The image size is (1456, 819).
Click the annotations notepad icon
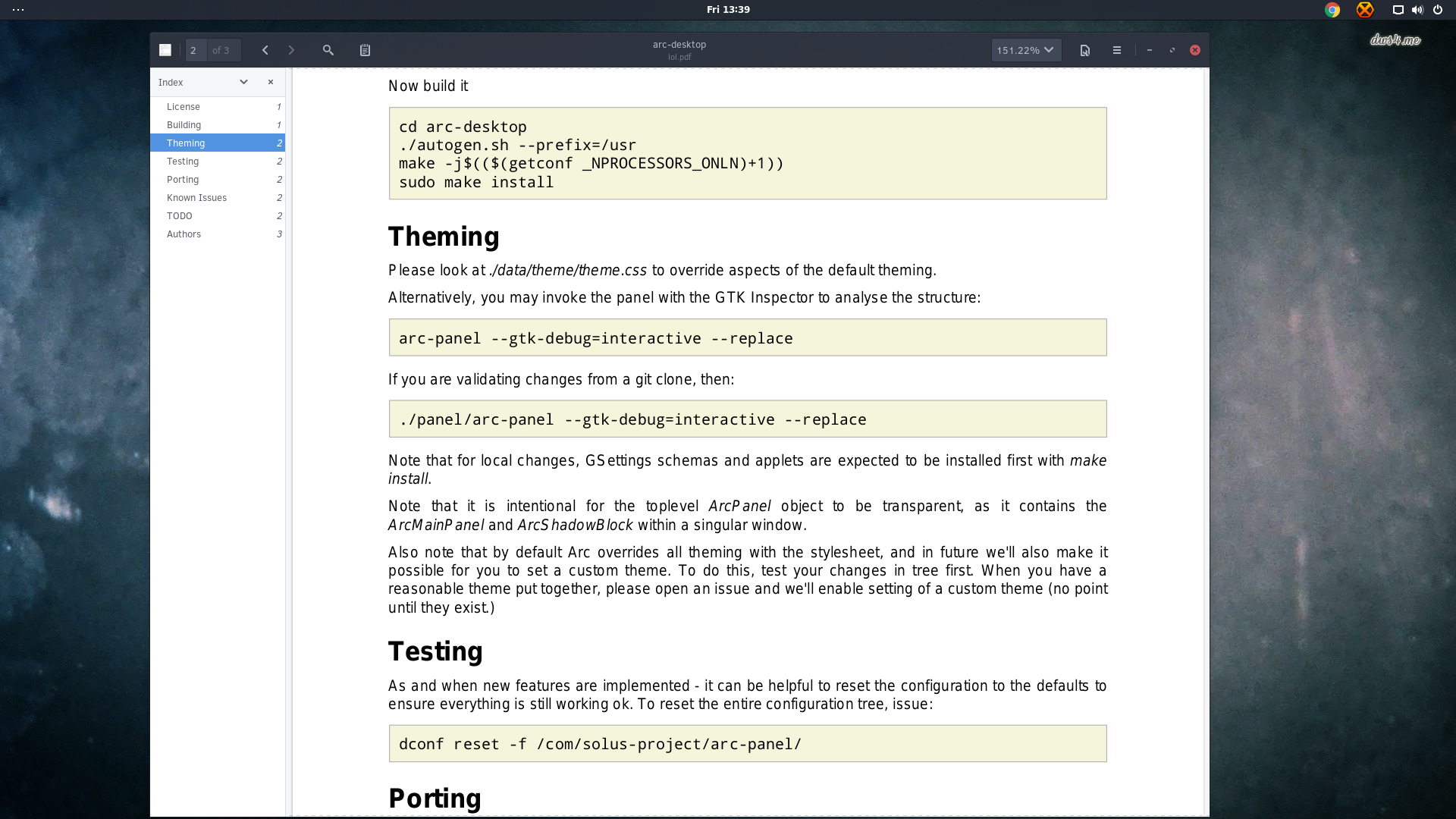[365, 50]
